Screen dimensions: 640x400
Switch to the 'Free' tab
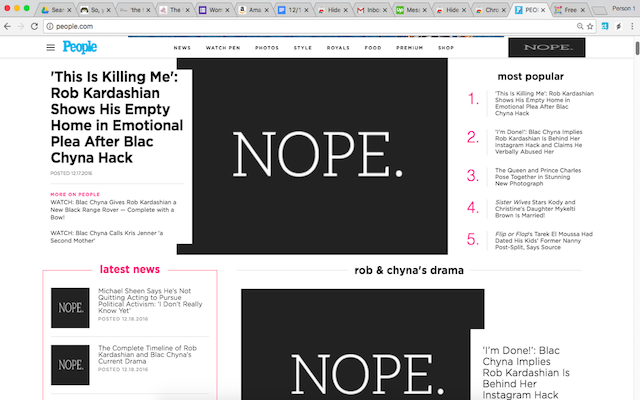(569, 10)
